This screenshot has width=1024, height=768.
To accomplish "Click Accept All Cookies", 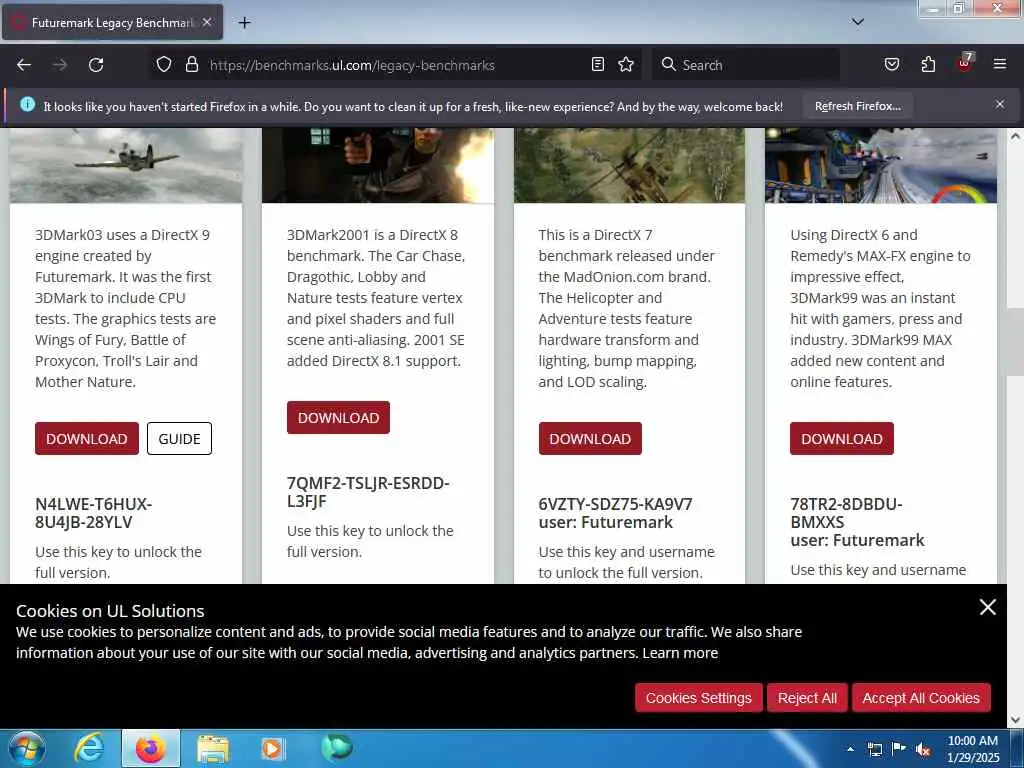I will 921,698.
